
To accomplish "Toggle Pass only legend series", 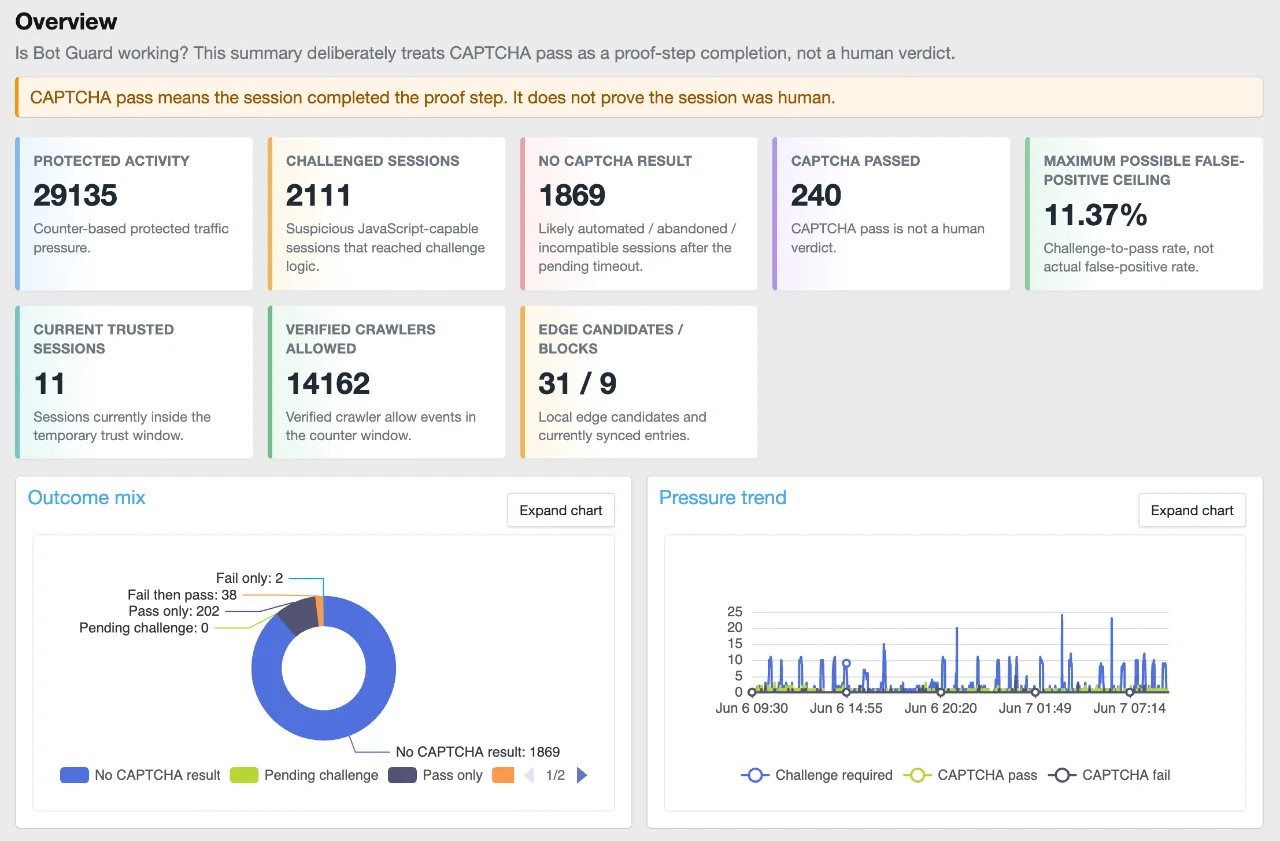I will tap(435, 775).
